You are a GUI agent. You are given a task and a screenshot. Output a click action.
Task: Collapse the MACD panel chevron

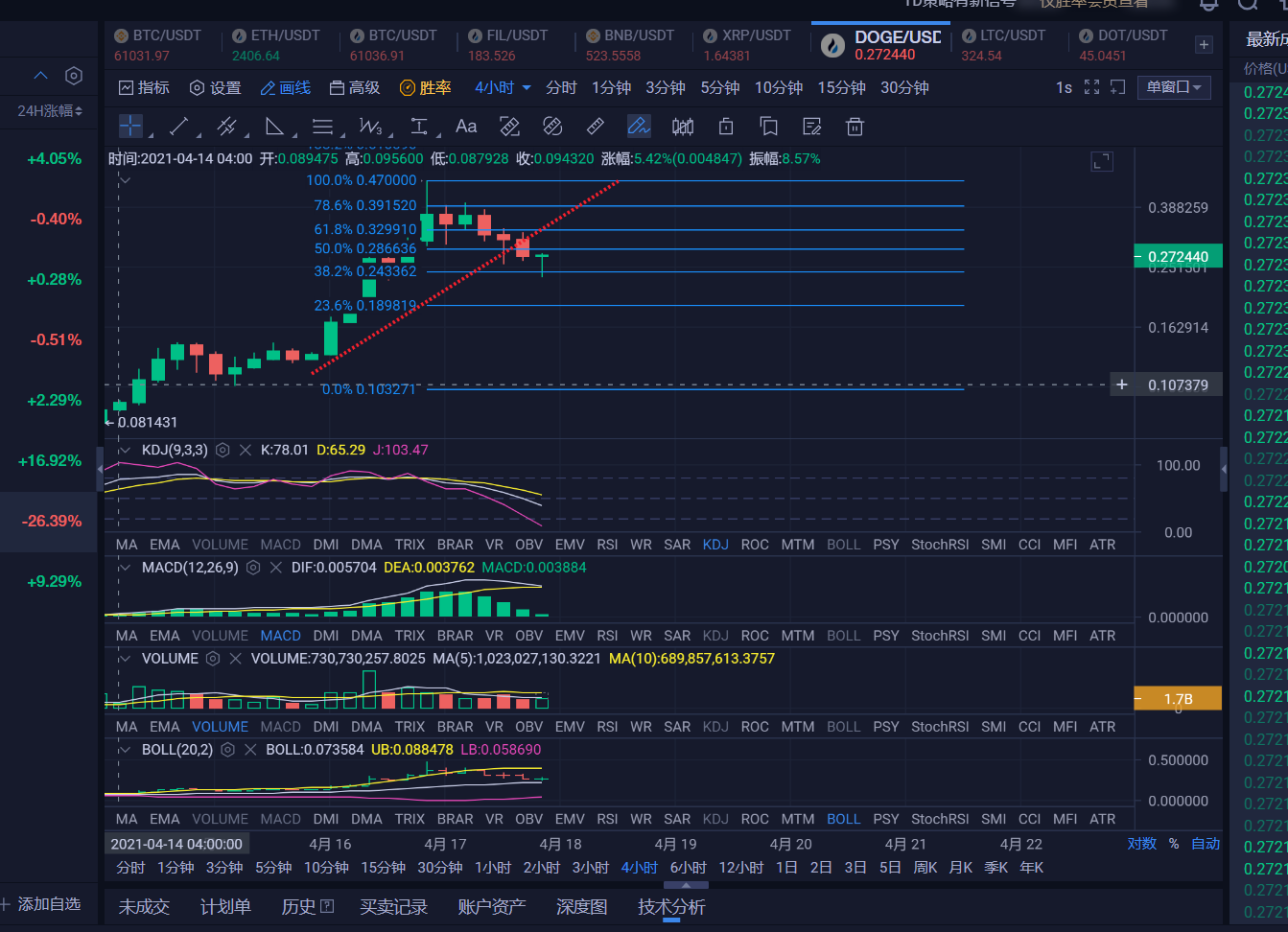pos(125,568)
